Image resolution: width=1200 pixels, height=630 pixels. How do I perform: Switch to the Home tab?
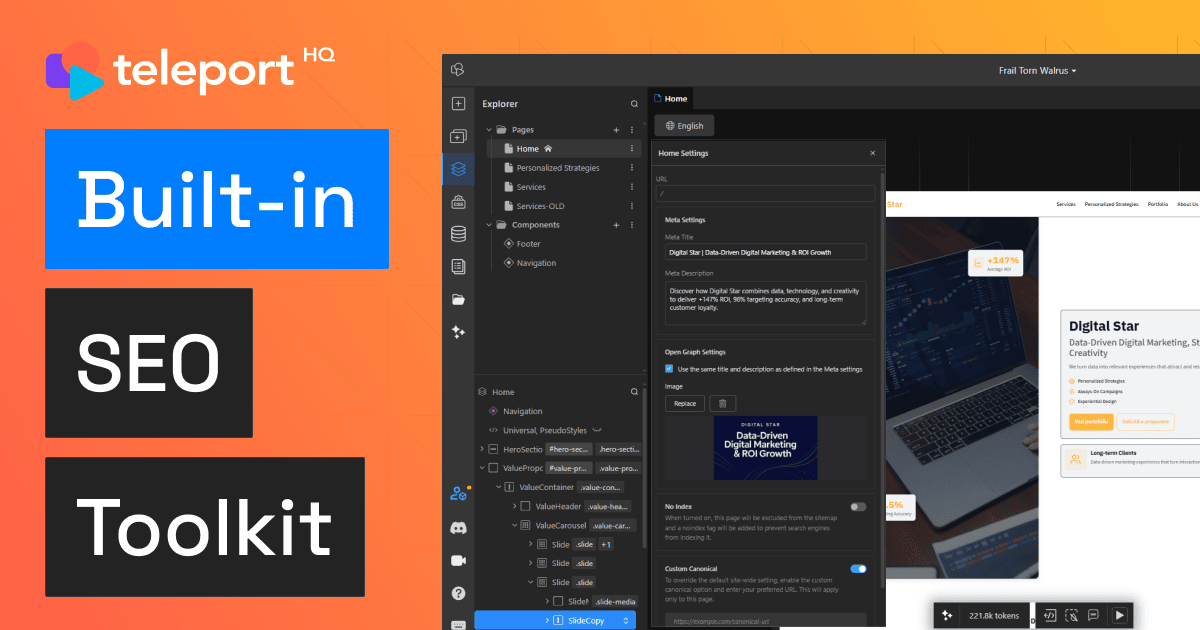671,98
